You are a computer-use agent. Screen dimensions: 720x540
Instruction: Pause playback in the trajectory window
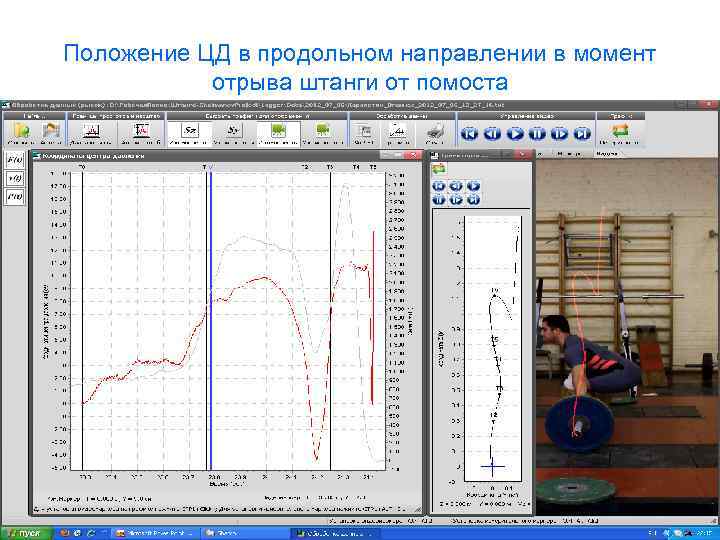pos(439,200)
